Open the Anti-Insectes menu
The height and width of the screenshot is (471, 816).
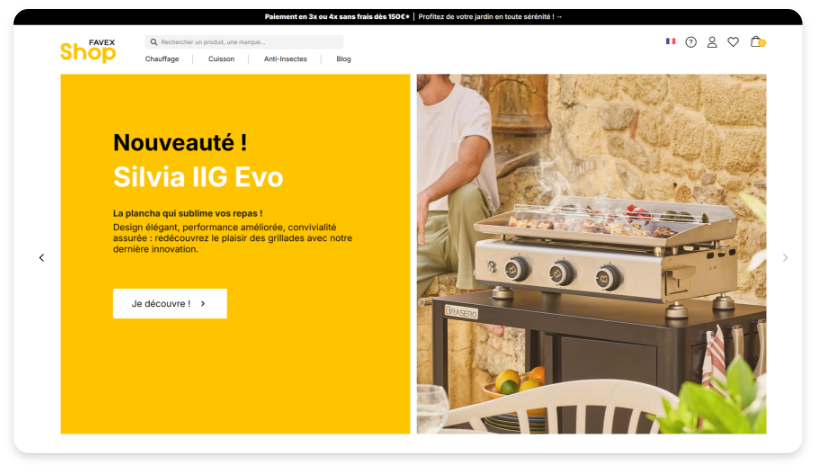click(285, 59)
